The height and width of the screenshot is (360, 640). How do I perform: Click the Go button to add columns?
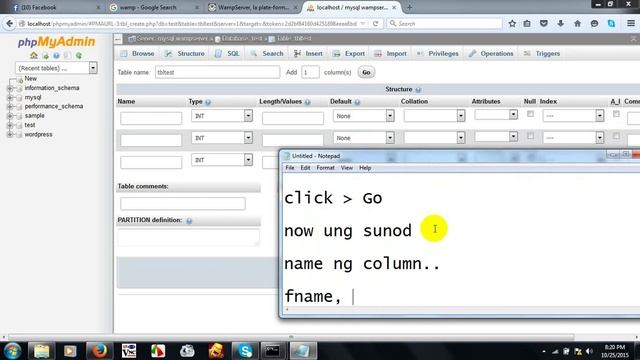(366, 72)
